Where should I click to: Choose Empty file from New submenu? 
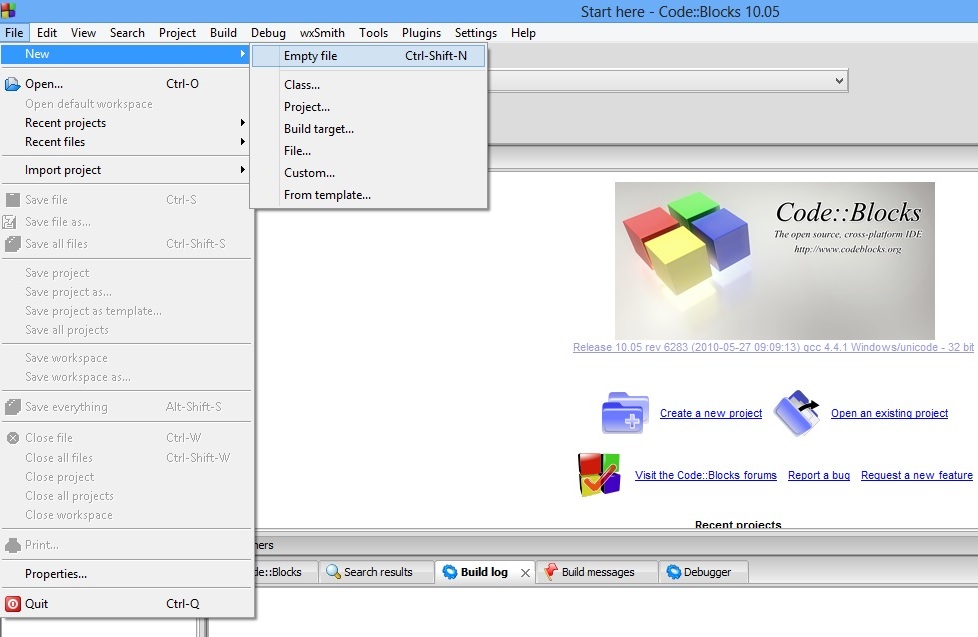(x=369, y=56)
